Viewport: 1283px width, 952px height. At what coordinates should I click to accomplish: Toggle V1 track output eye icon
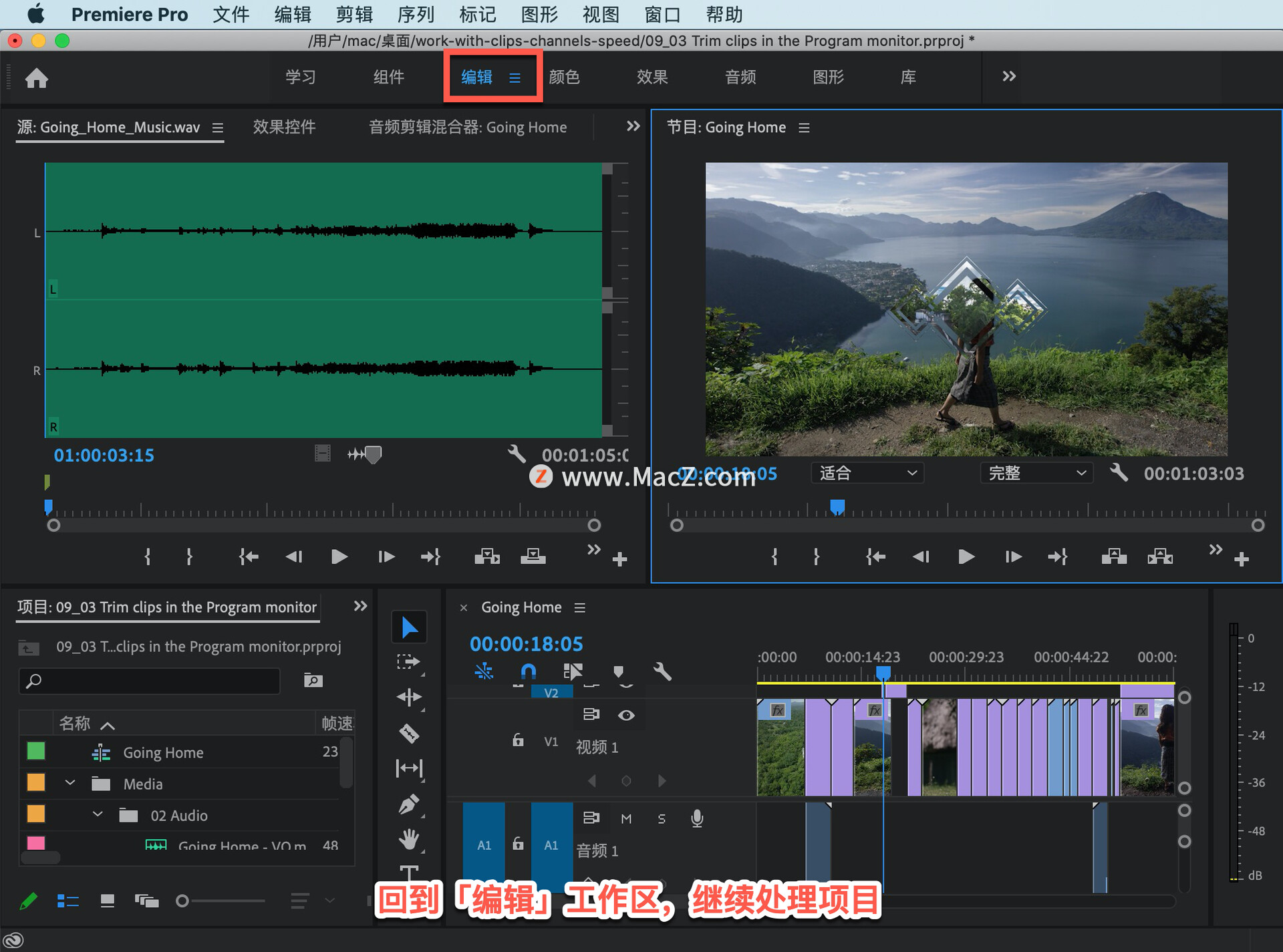(x=626, y=715)
